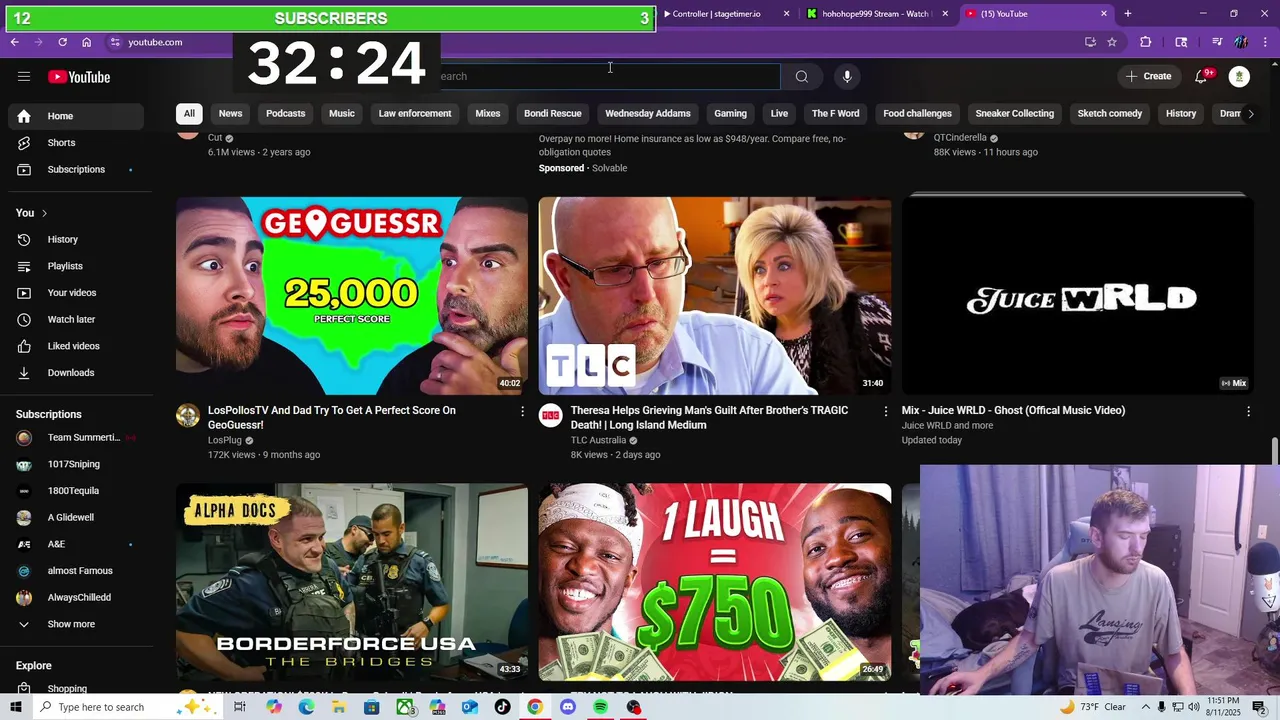Open Theresa Helps Grieving Man video title
Viewport: 1280px width, 720px height.
point(709,418)
